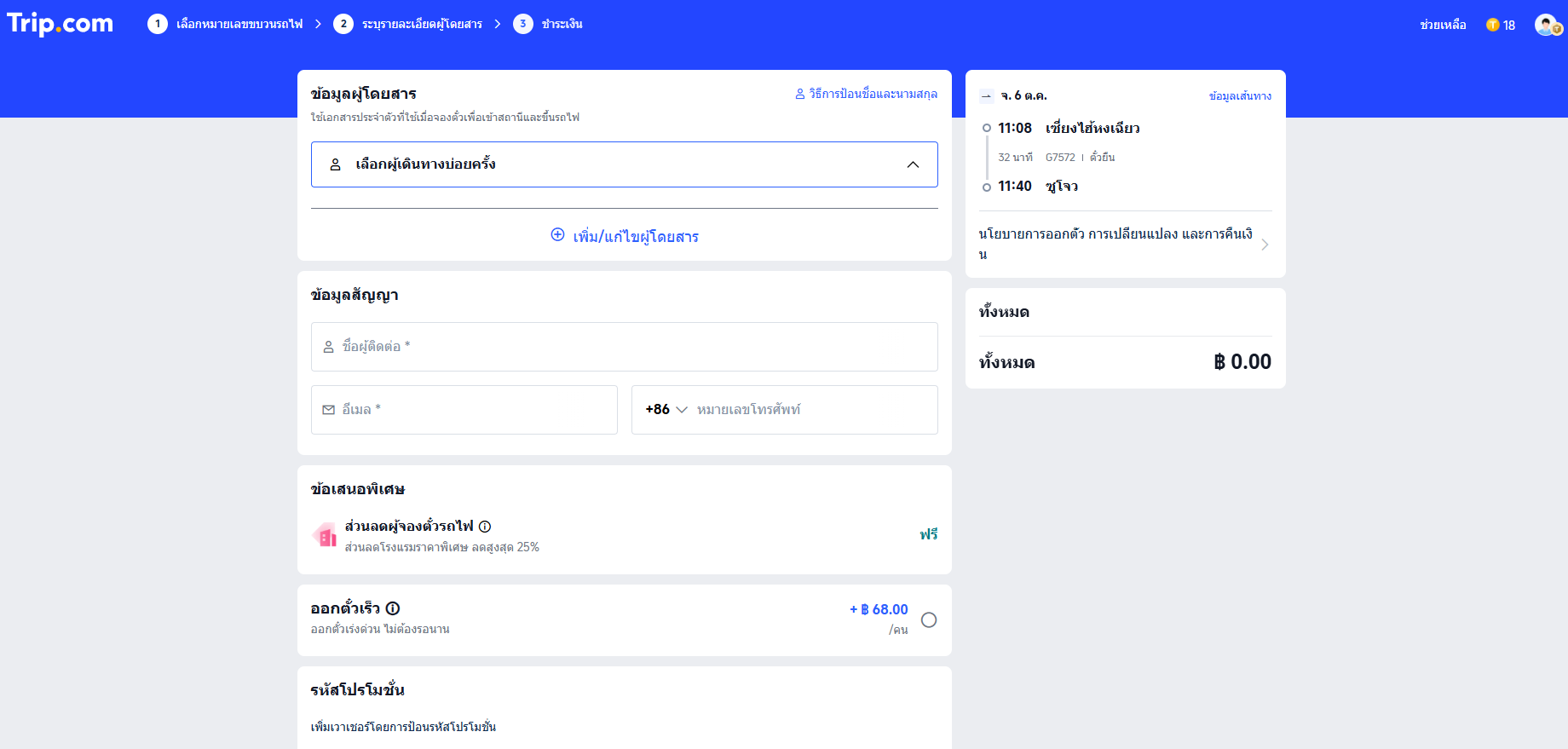Click the ชื่อผู้ติดต่อ contact name field
Screen dimensions: 1568x749
[624, 347]
